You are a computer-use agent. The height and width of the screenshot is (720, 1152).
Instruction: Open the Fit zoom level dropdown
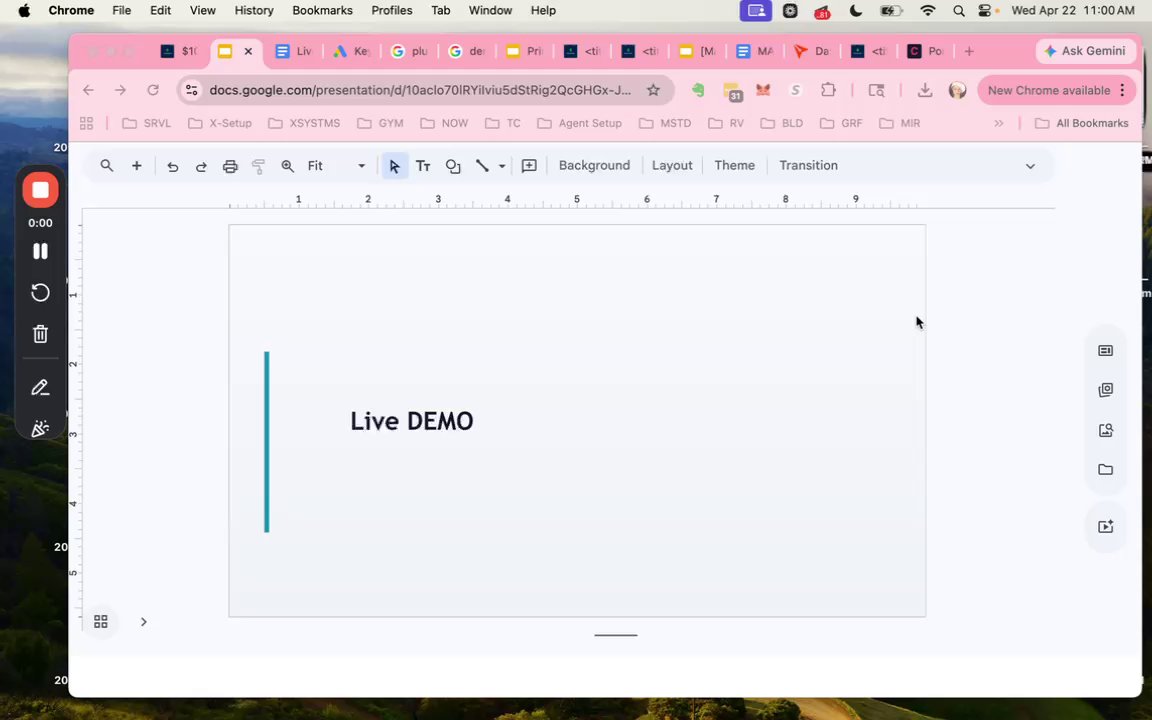(x=336, y=165)
